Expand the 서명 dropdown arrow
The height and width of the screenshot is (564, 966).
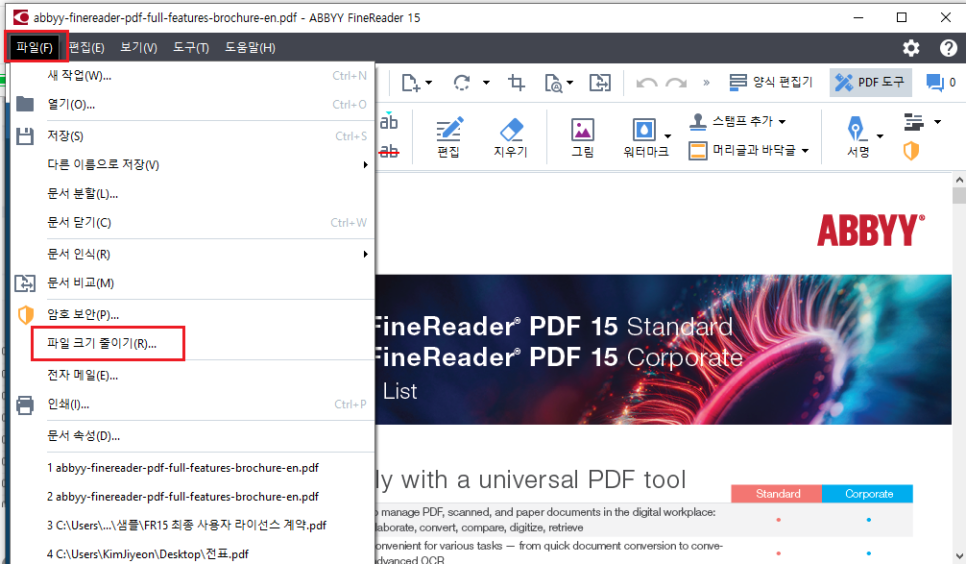[x=880, y=136]
